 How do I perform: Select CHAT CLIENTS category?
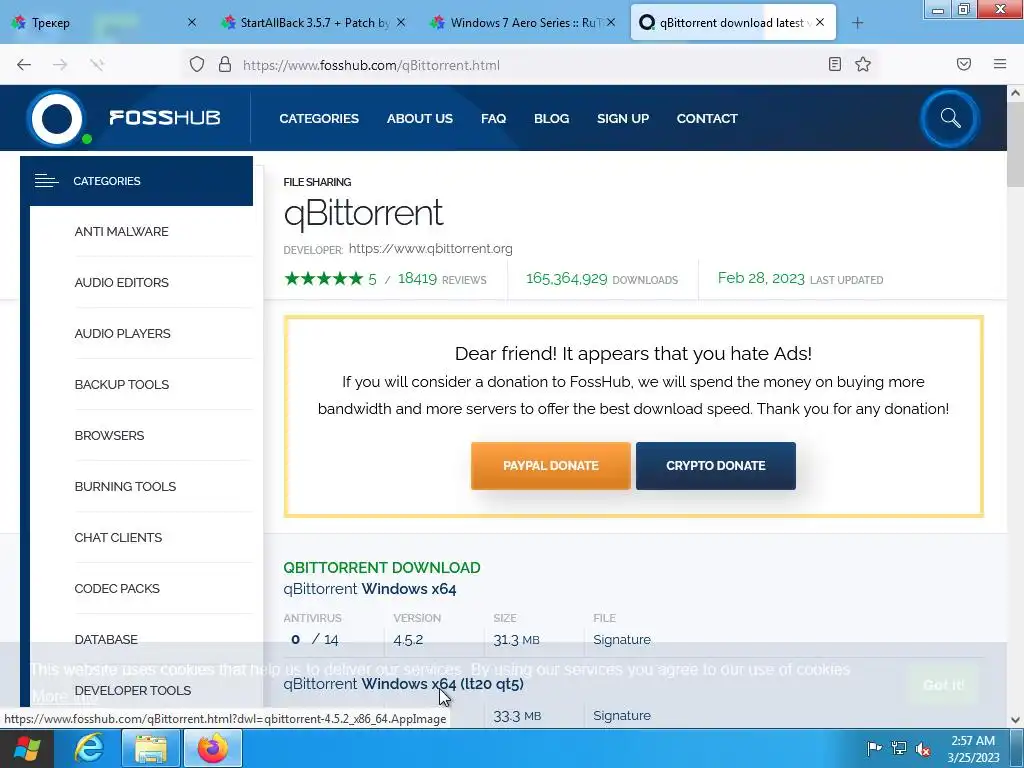tap(118, 537)
